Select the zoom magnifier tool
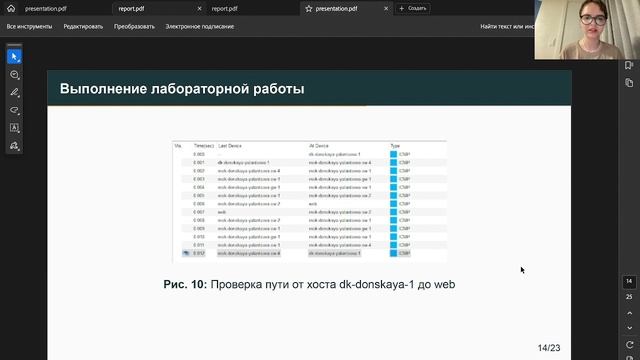 coord(14,75)
